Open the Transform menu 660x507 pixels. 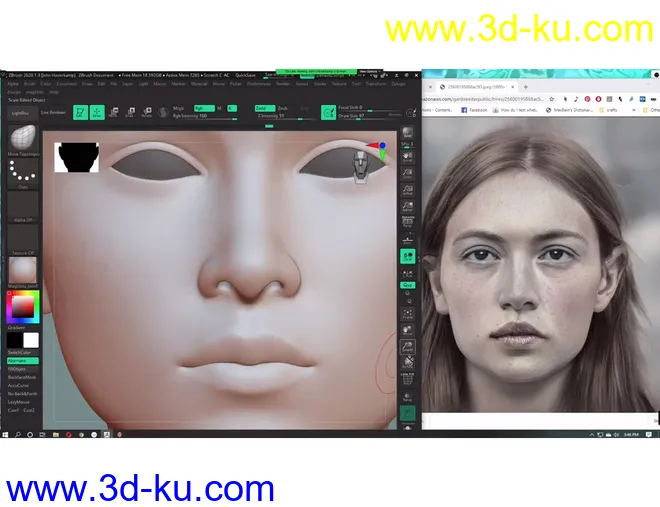(376, 84)
